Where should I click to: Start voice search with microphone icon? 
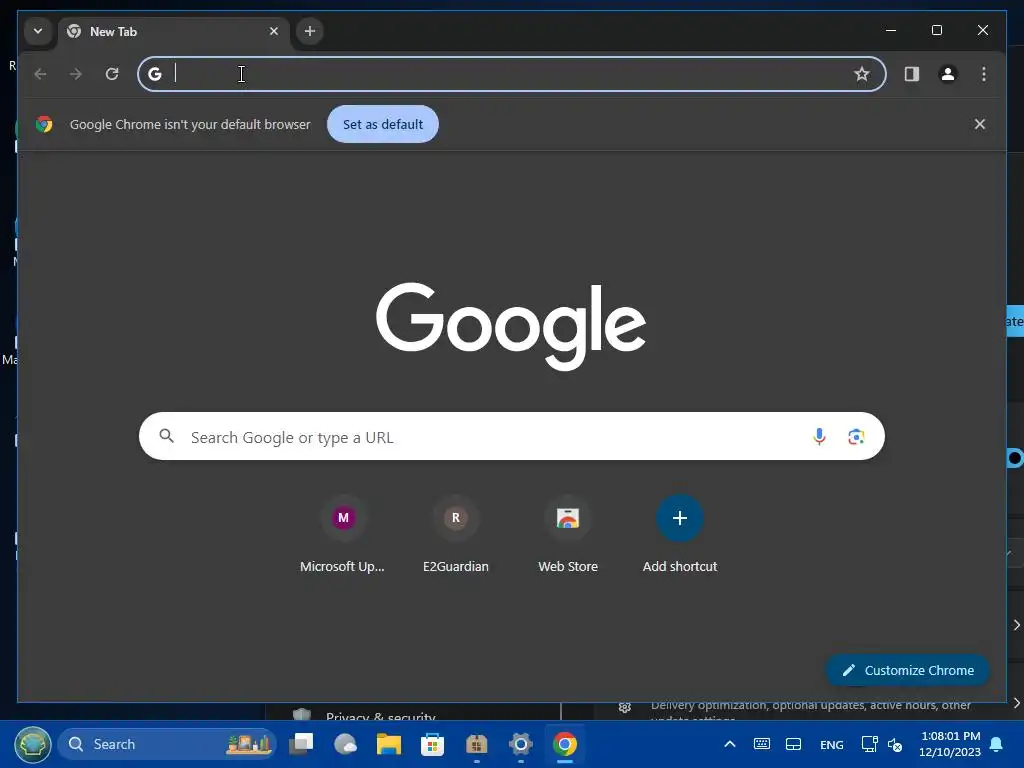point(819,436)
